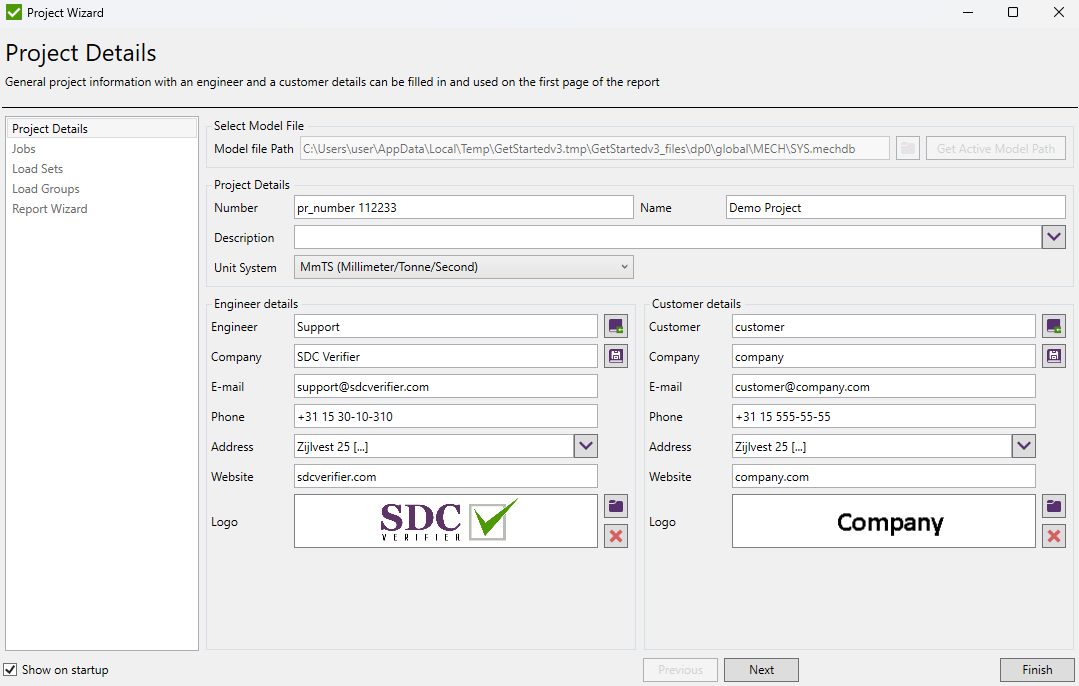Add a new customer entry
Screen dimensions: 1079x686
(x=1053, y=325)
